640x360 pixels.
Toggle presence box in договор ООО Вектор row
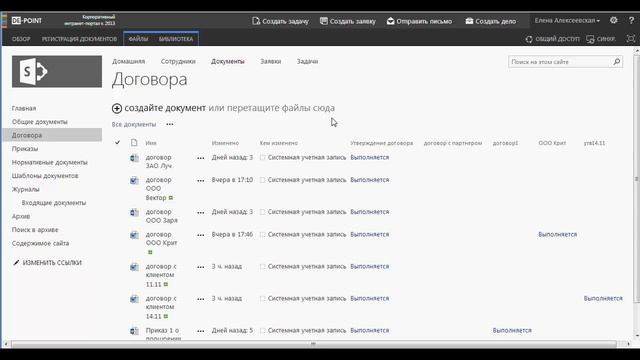(262, 180)
